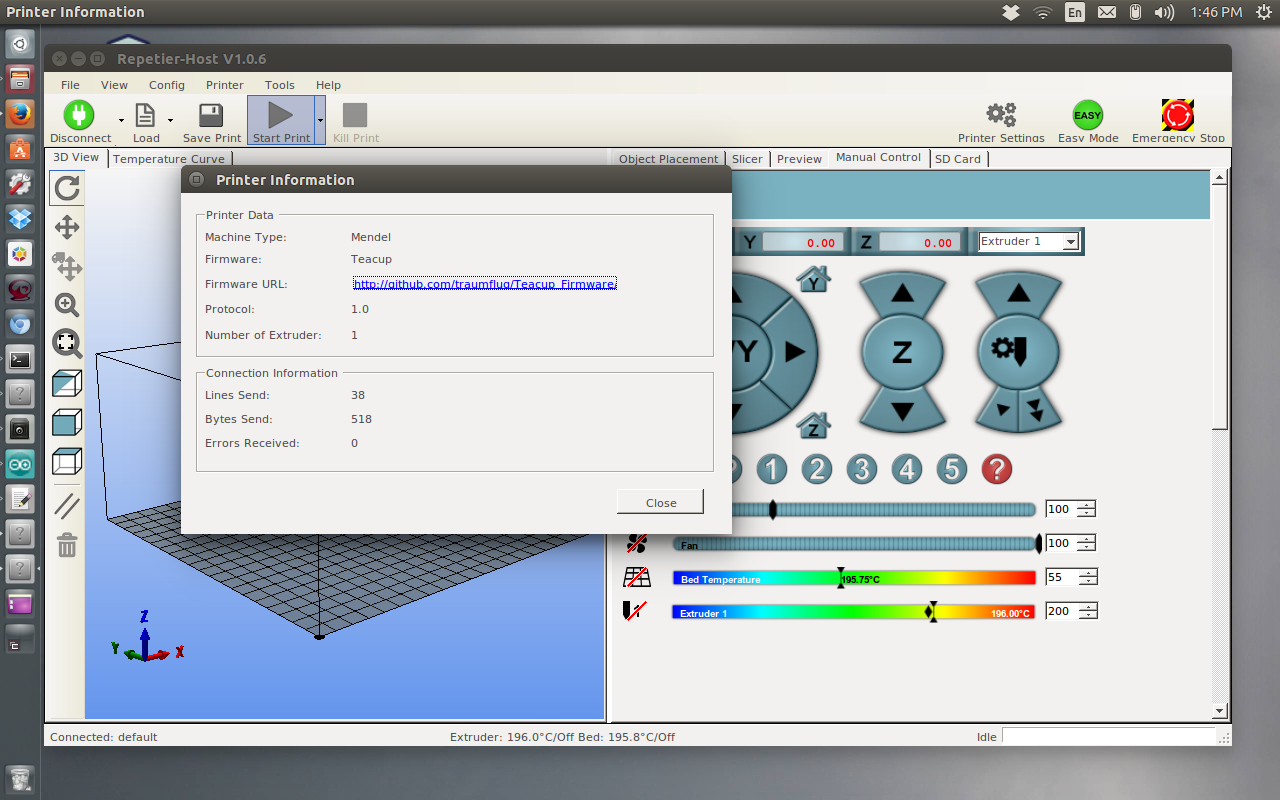Switch to top view wireframe cube icon
Image resolution: width=1280 pixels, height=800 pixels.
pyautogui.click(x=67, y=461)
